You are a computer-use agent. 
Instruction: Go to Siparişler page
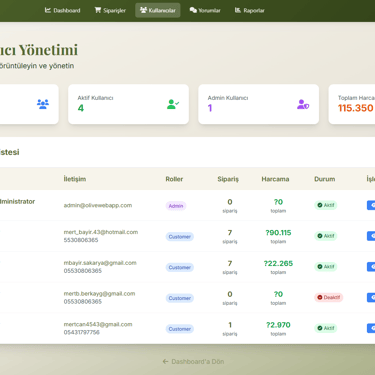pyautogui.click(x=110, y=10)
